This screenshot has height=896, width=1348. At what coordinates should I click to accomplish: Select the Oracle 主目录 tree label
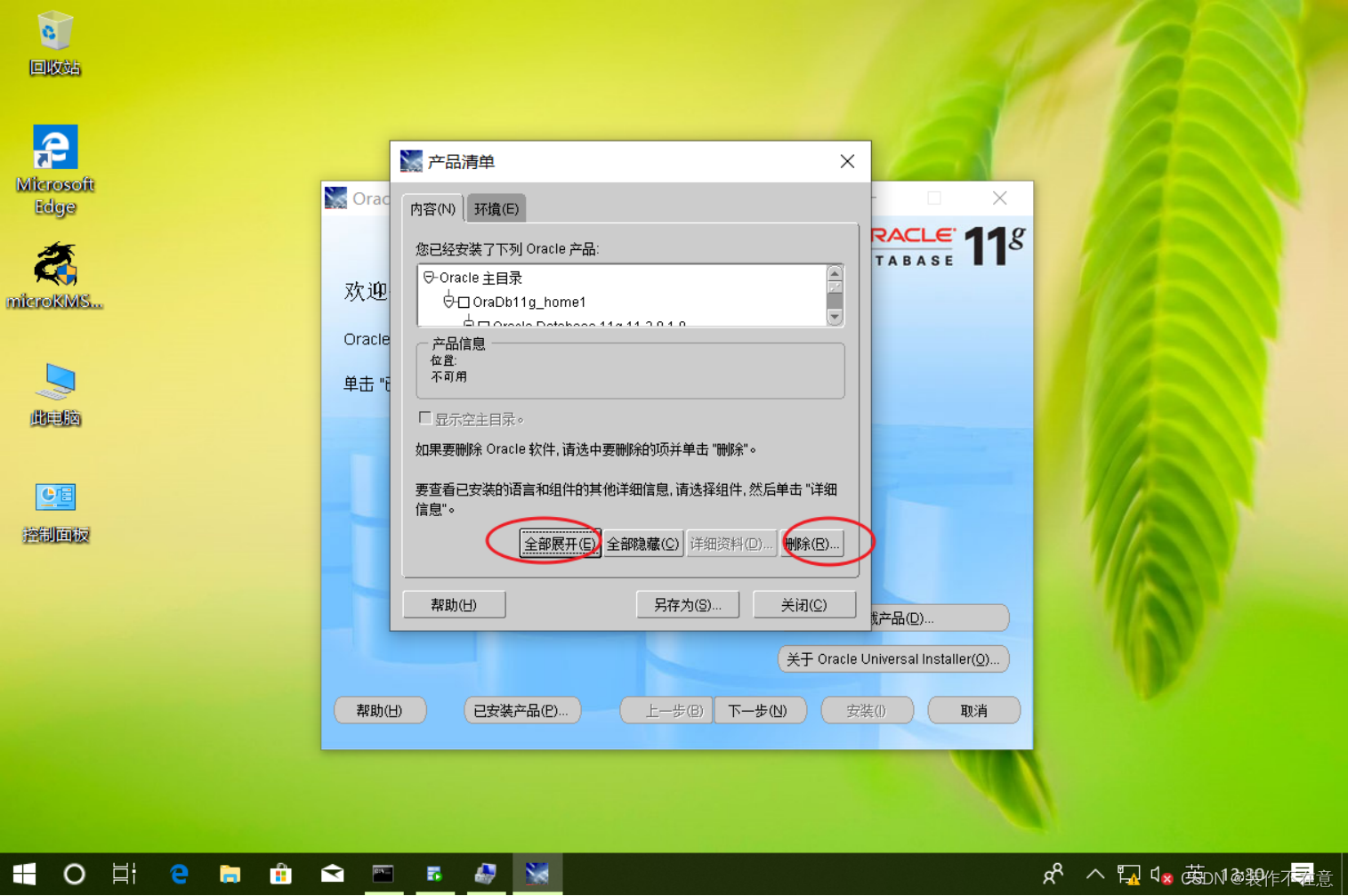tap(480, 278)
